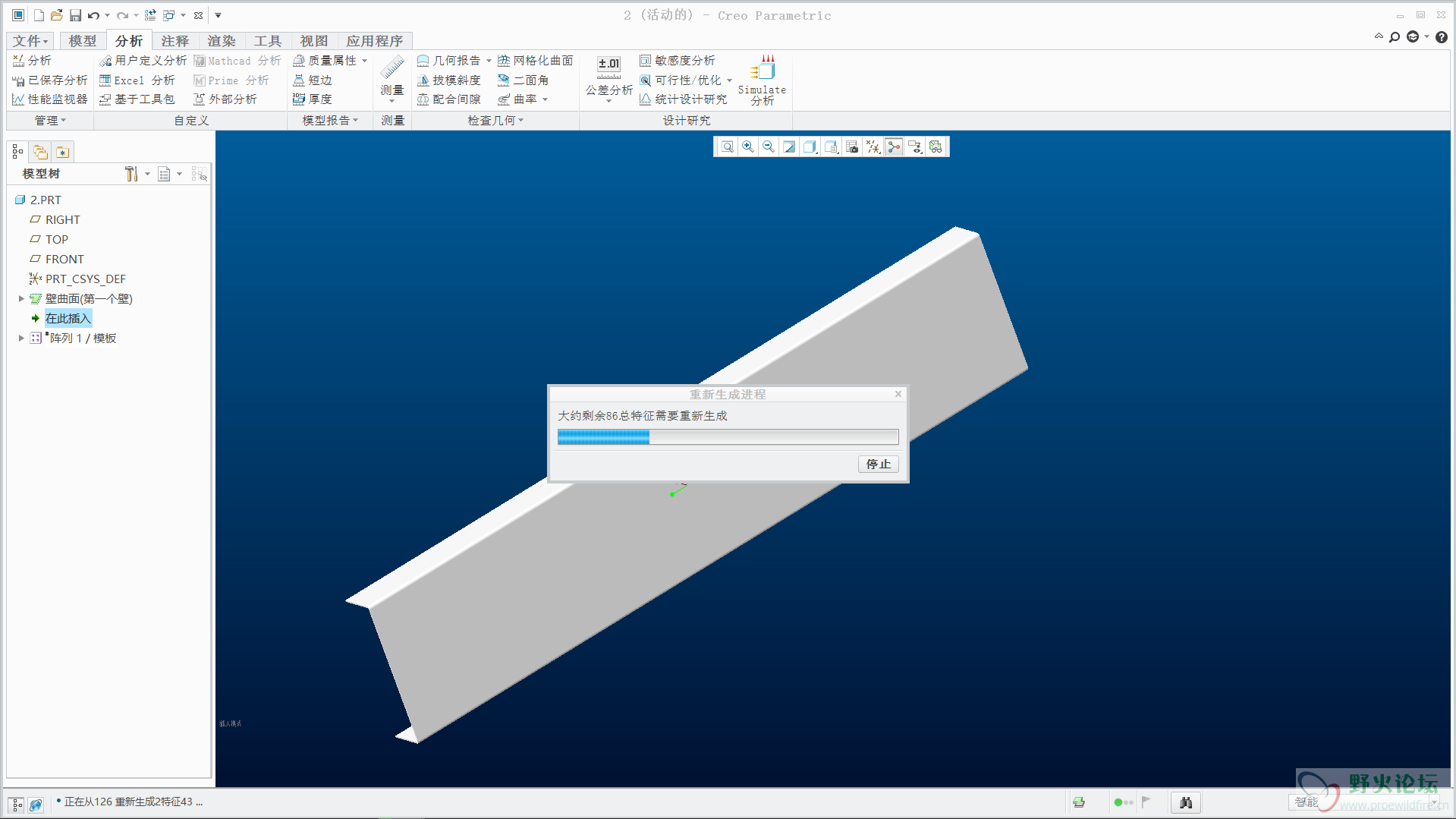Open the favorites folder tab icon in navigator

tap(62, 152)
